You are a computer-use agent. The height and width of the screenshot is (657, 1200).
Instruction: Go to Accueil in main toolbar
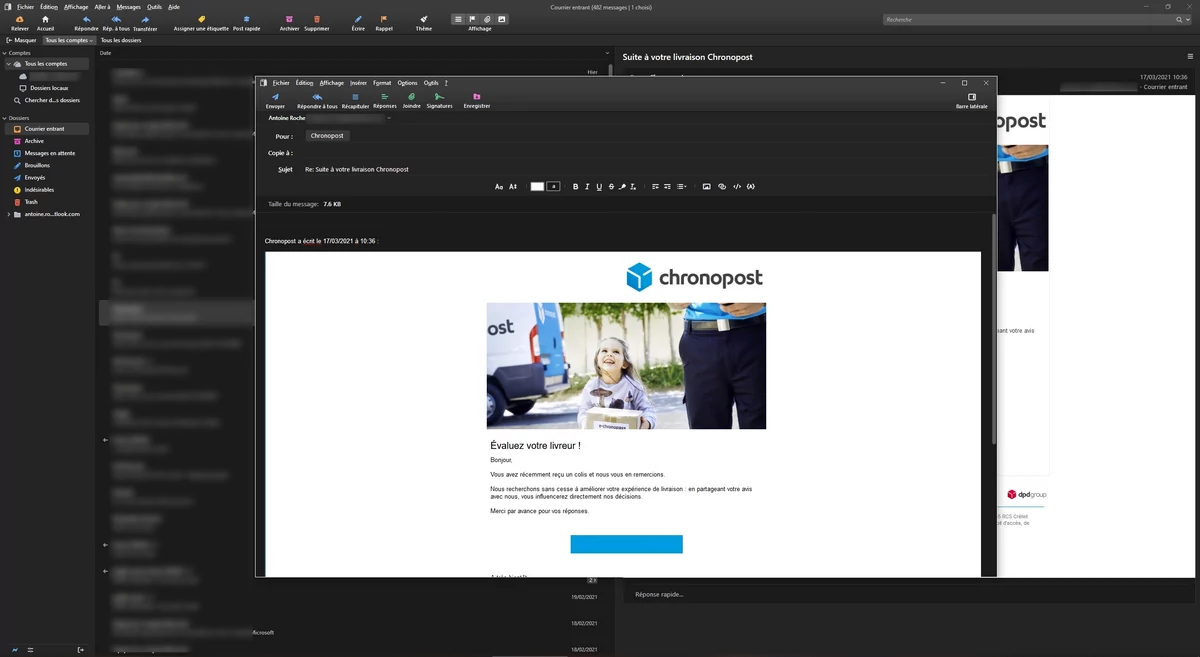[45, 23]
